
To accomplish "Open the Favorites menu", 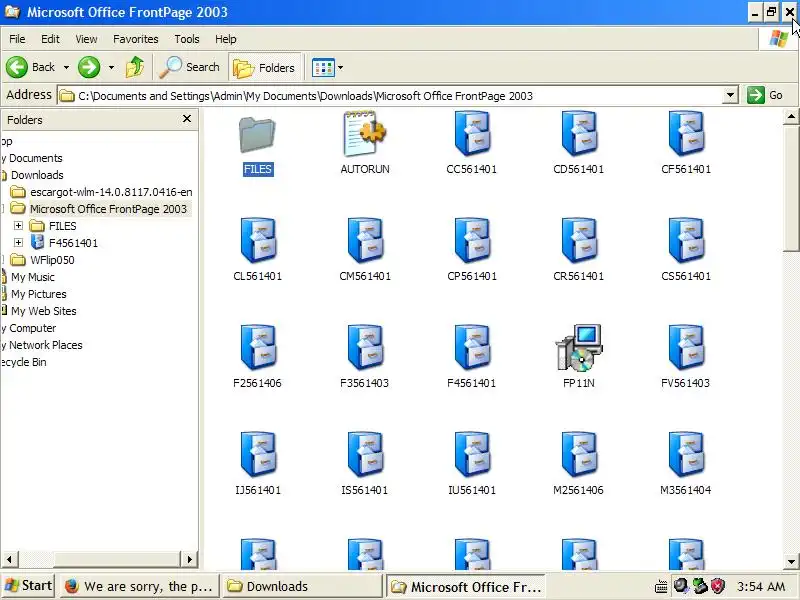I will click(136, 39).
